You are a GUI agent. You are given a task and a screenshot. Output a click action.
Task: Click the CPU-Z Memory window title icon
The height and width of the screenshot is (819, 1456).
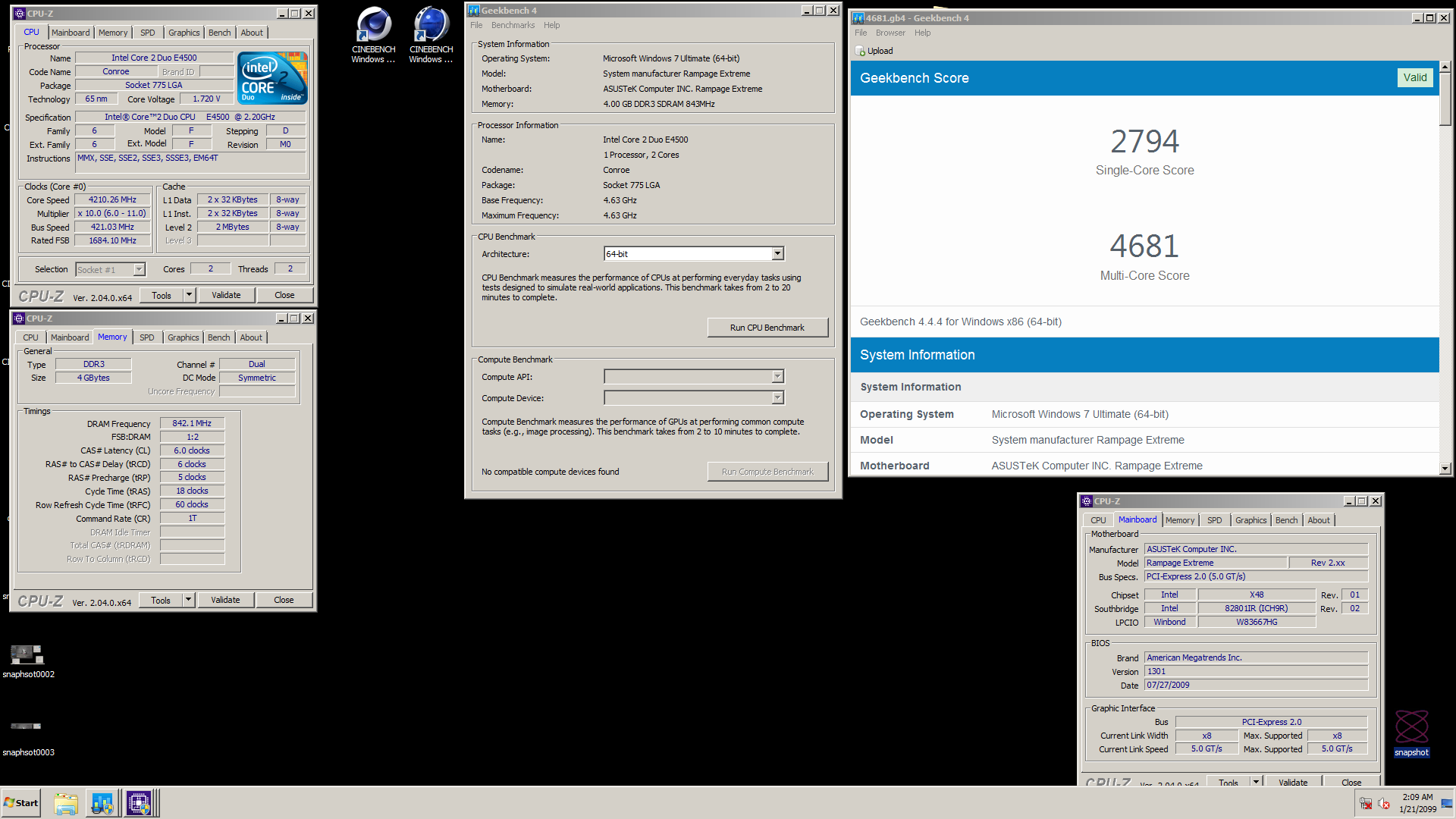point(20,318)
